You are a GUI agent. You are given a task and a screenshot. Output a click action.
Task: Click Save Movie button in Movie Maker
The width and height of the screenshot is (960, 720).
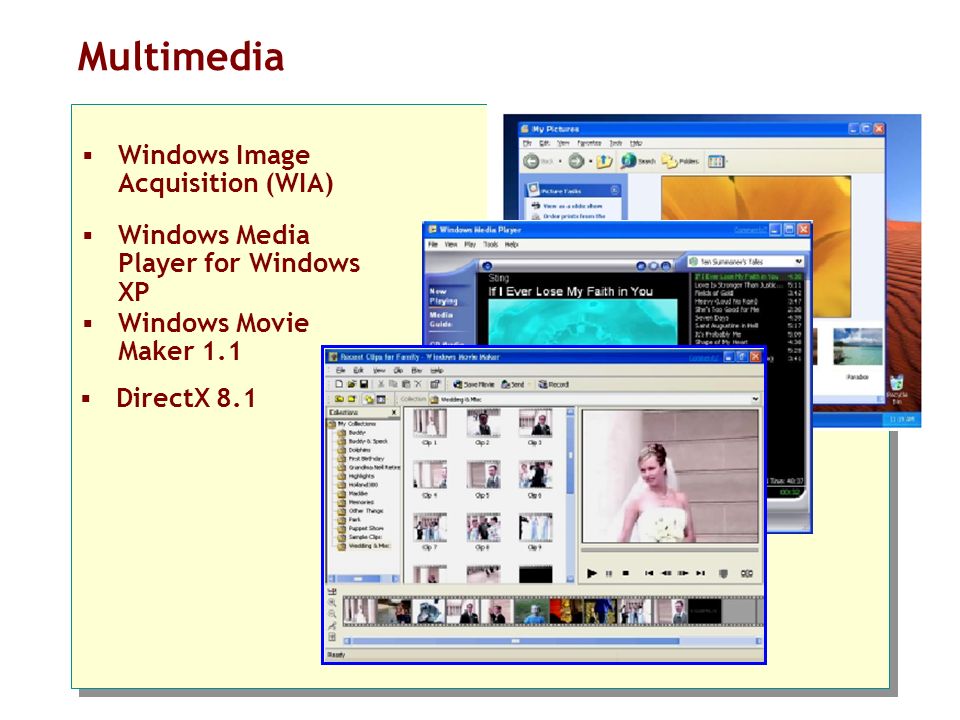coord(473,384)
